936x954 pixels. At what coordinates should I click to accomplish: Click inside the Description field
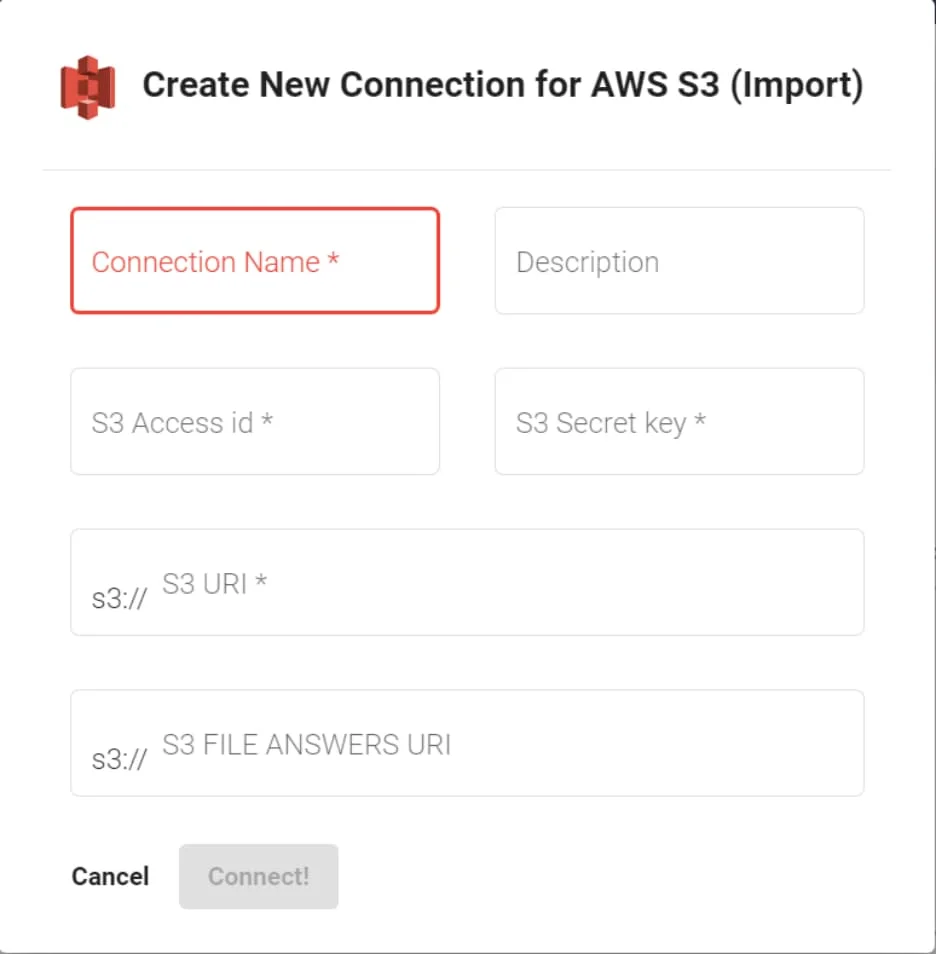click(679, 261)
